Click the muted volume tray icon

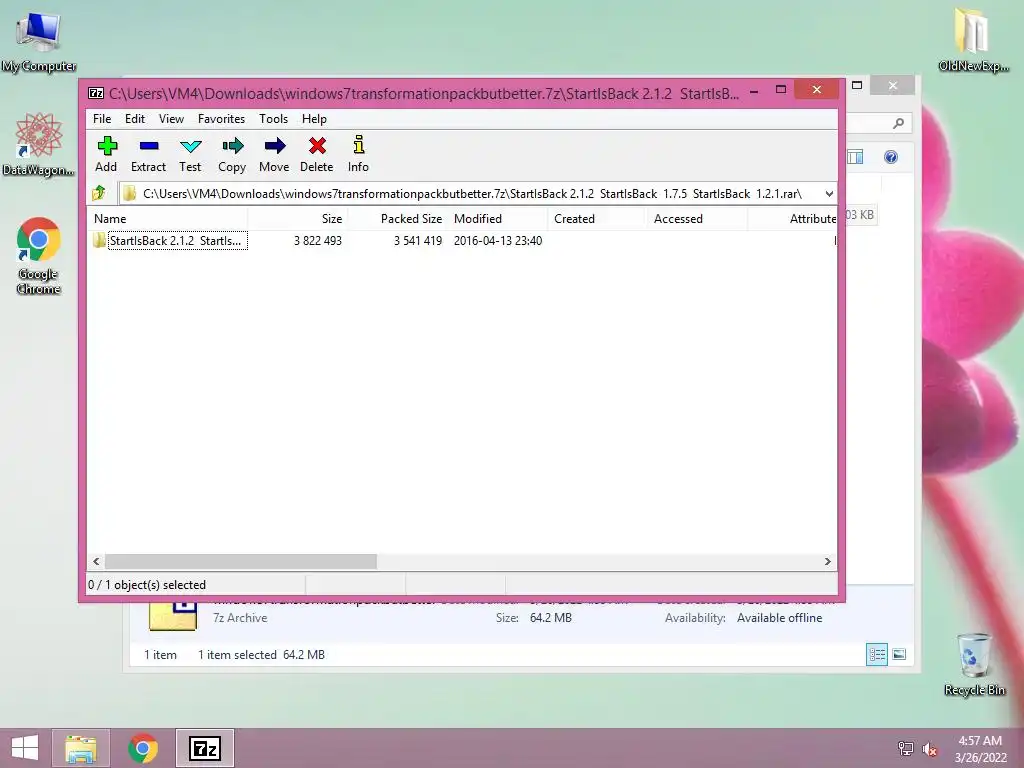coord(930,749)
